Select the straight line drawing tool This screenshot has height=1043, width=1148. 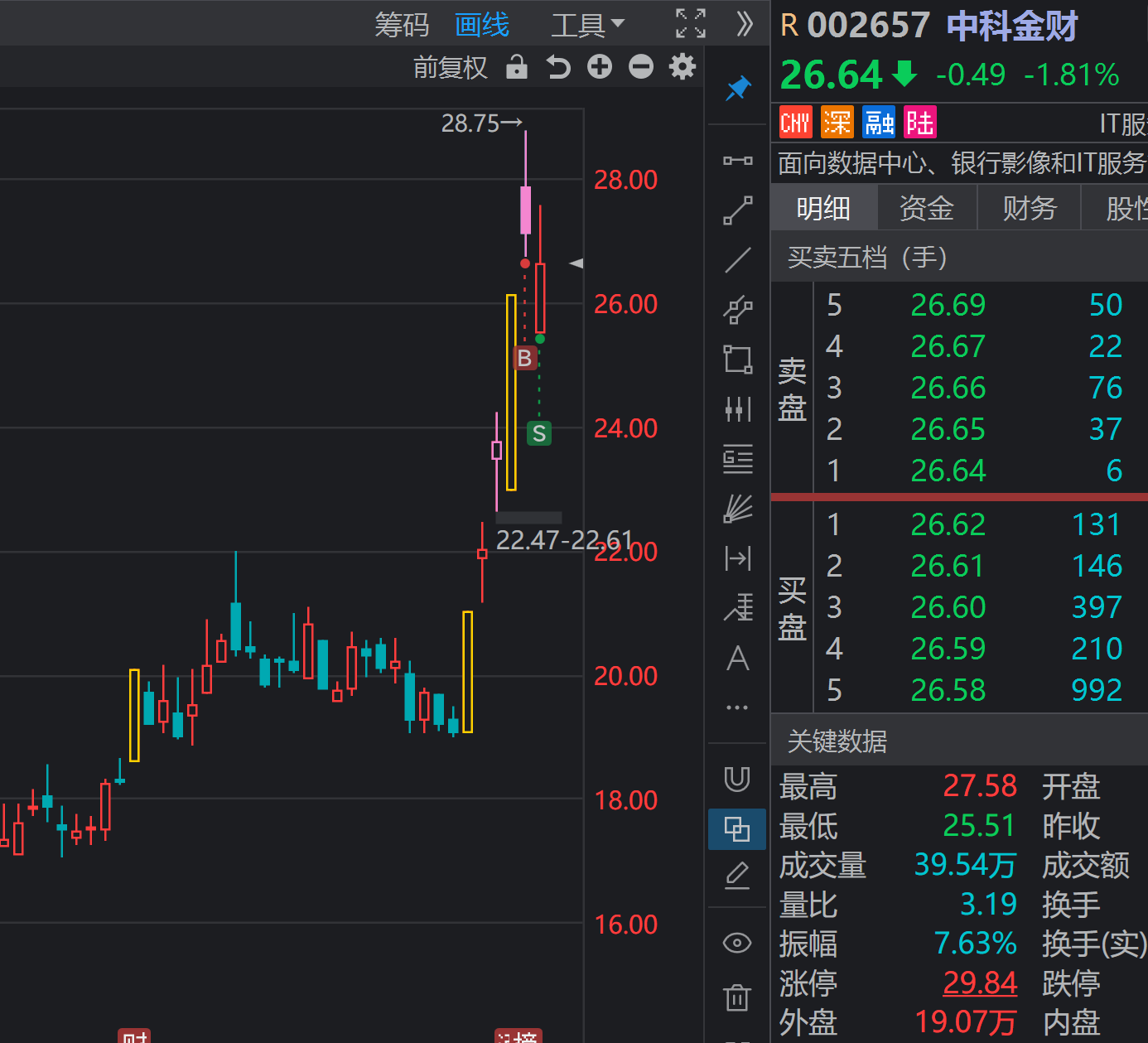pos(737,260)
